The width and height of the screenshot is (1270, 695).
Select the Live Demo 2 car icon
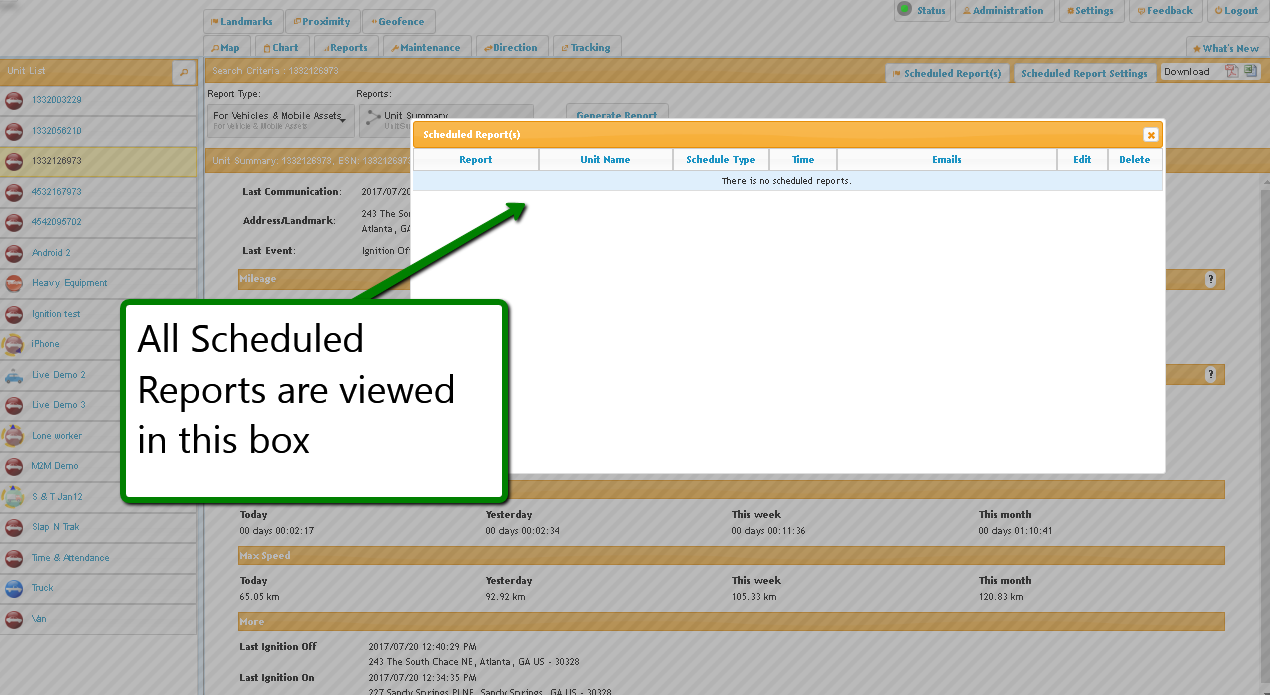click(x=14, y=375)
